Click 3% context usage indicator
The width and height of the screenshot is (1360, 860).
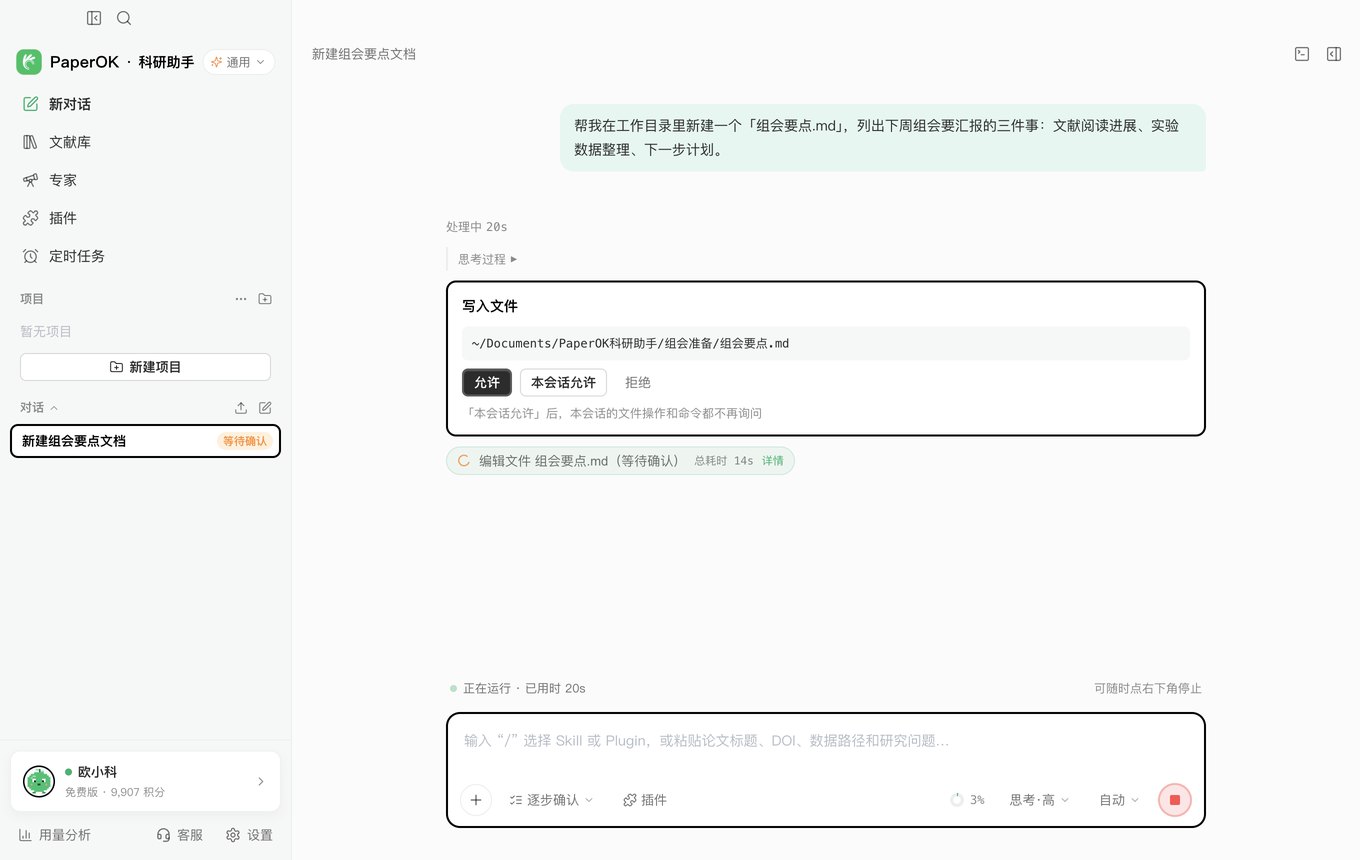[967, 800]
